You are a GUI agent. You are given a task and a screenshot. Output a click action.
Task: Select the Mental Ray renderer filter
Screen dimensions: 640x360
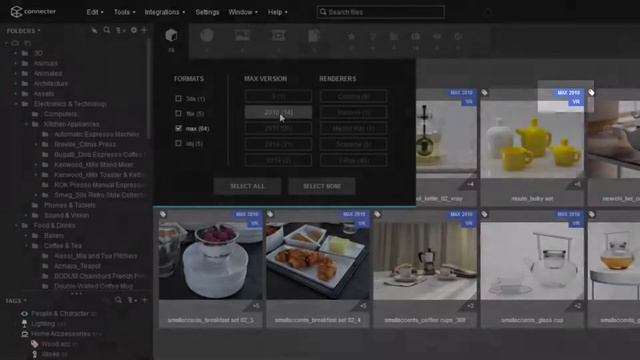coord(353,128)
